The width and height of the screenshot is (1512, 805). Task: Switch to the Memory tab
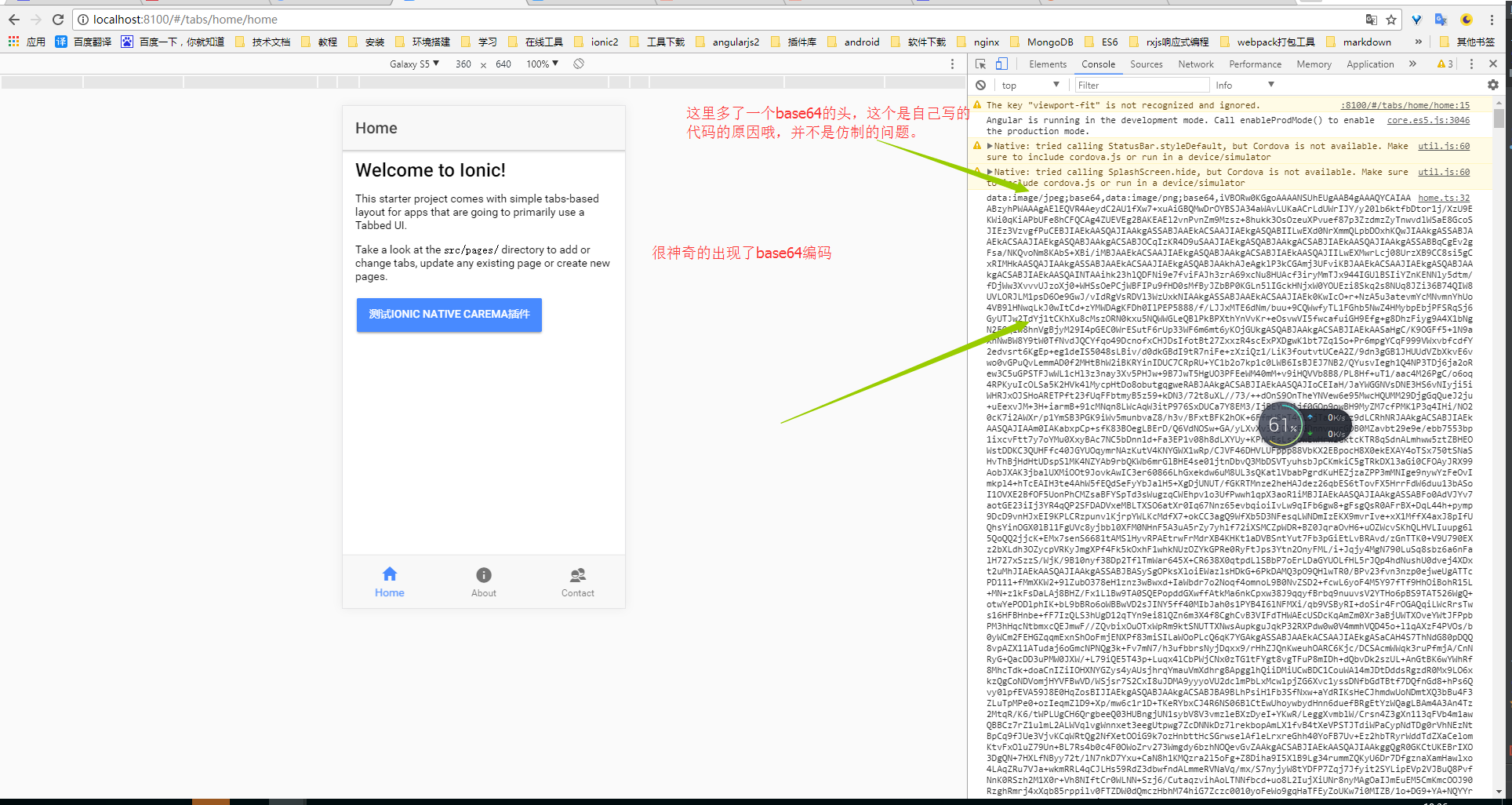pyautogui.click(x=1314, y=64)
